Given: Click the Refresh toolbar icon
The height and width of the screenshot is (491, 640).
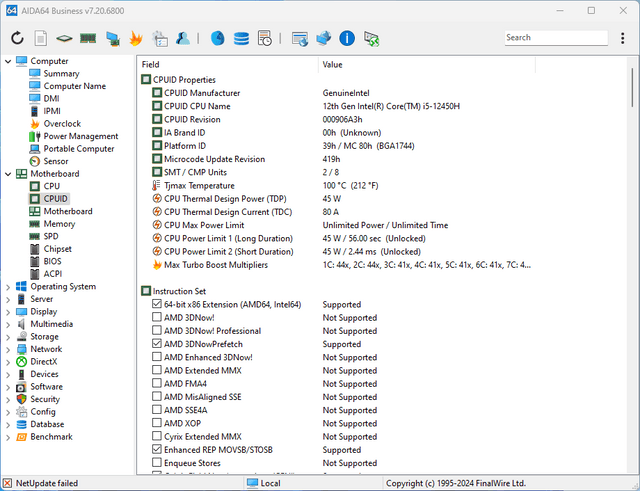Looking at the screenshot, I should coord(17,39).
